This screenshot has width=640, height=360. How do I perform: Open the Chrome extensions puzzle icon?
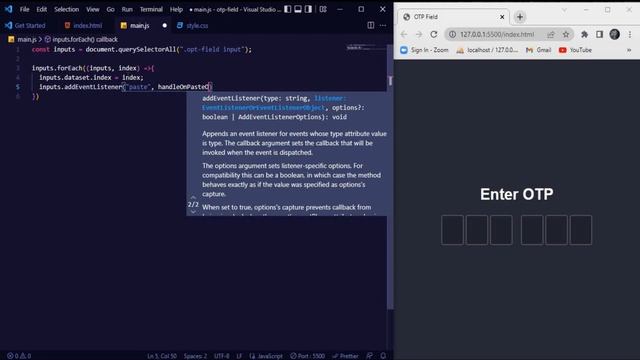(x=584, y=34)
